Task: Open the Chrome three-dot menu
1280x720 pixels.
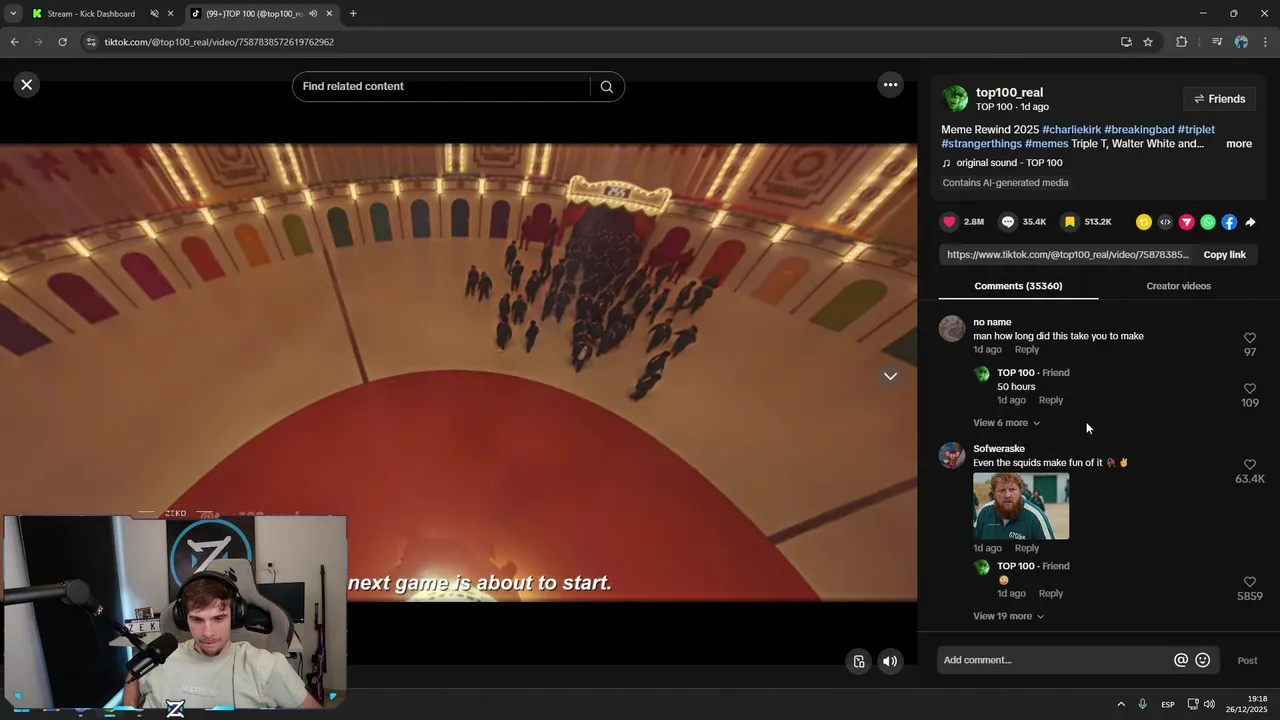Action: (1266, 42)
